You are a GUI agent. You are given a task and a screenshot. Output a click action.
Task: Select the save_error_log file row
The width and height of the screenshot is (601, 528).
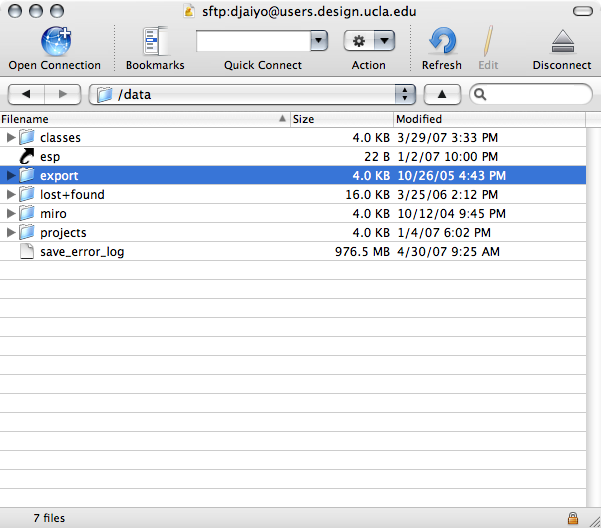pos(82,251)
